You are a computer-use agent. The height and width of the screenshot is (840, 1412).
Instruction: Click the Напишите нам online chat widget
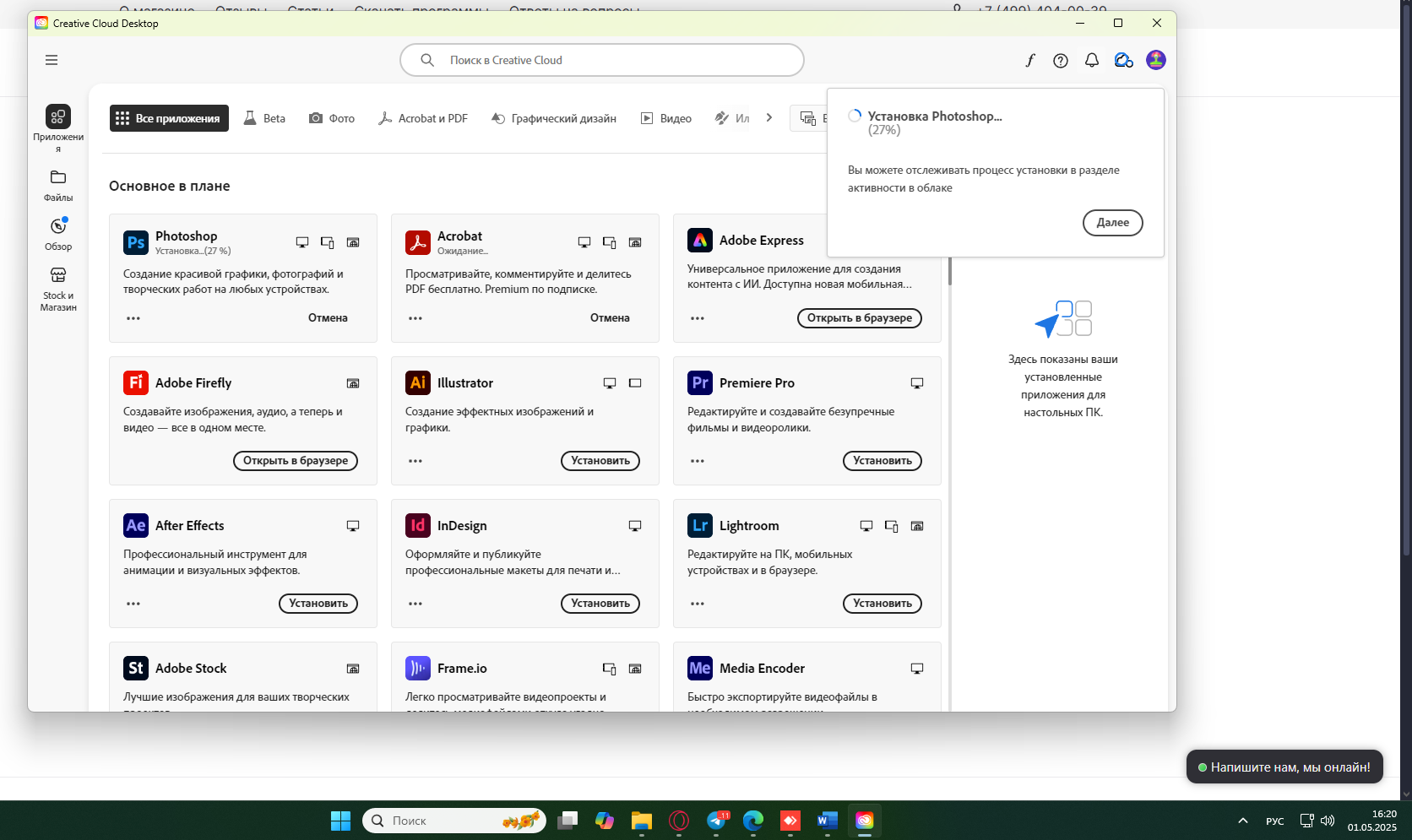(1284, 767)
